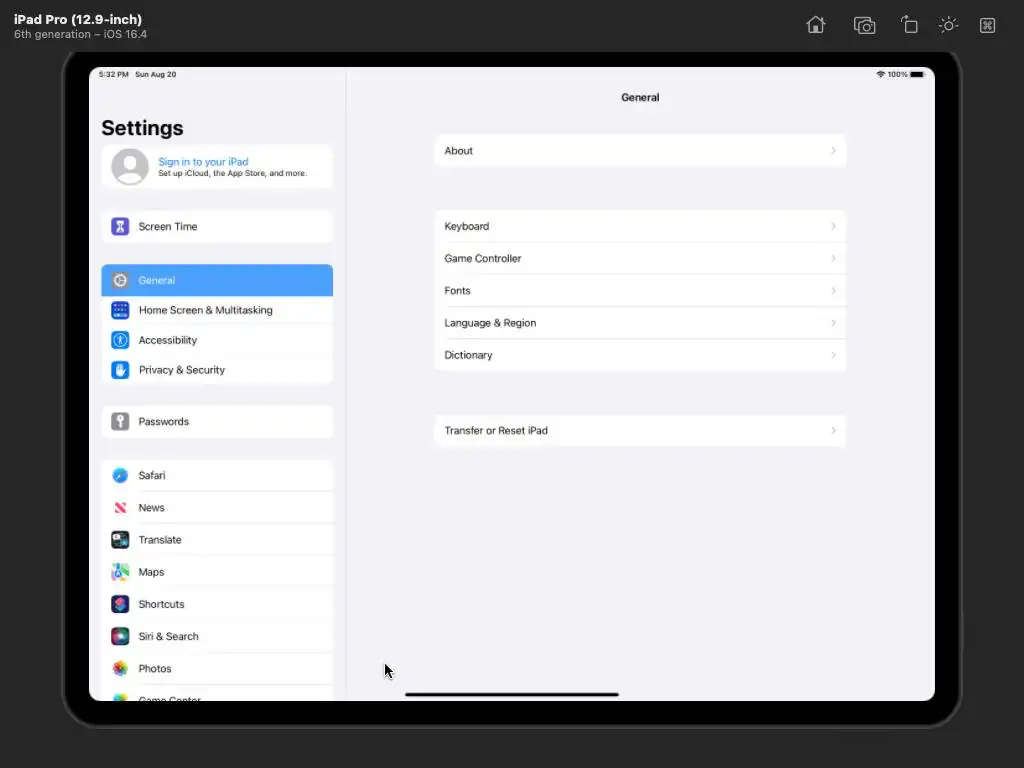Image resolution: width=1024 pixels, height=768 pixels.
Task: Rotate the device with the rotate icon
Action: click(x=908, y=25)
